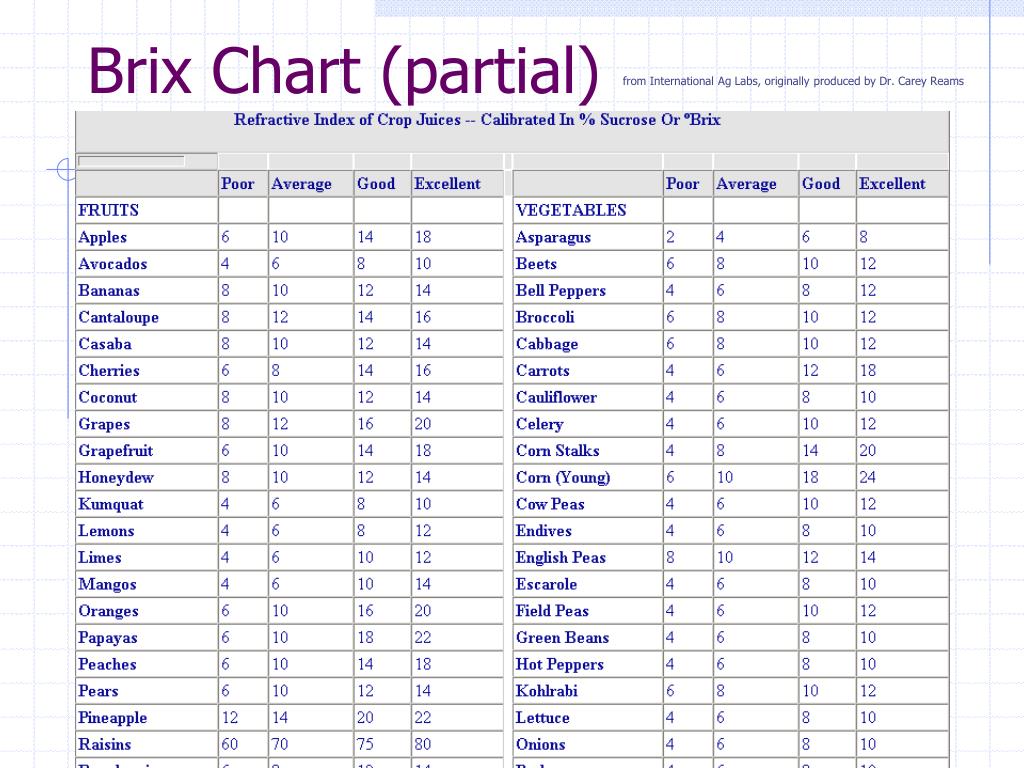Image resolution: width=1024 pixels, height=768 pixels.
Task: Select the Apples row label
Action: point(103,238)
